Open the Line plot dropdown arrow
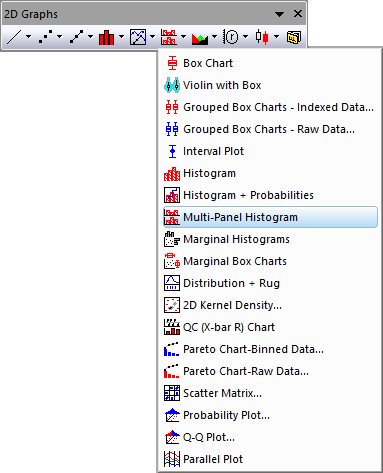Image resolution: width=383 pixels, height=473 pixels. click(x=28, y=37)
